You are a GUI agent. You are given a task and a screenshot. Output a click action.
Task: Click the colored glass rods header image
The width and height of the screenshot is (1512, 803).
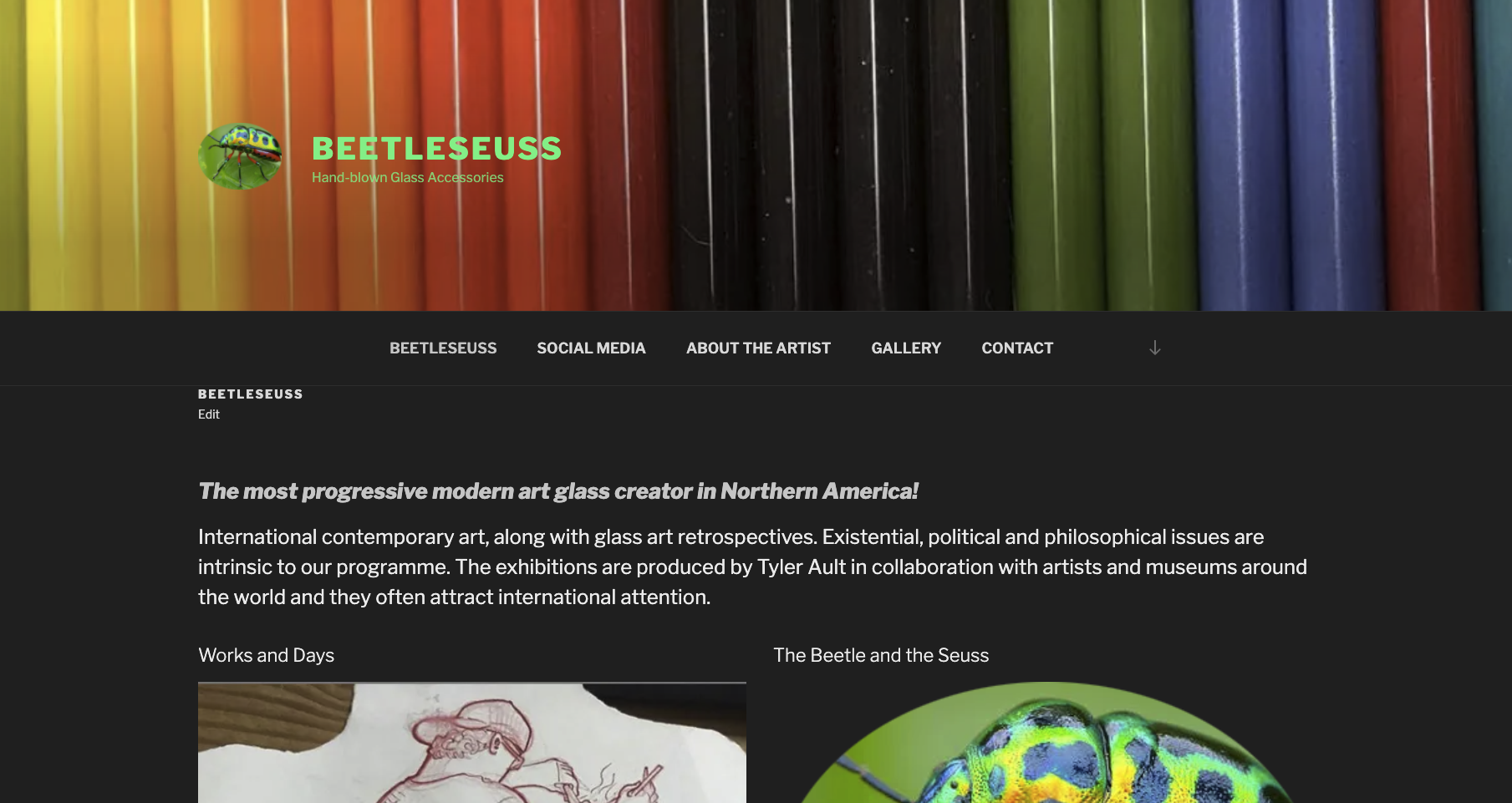(756, 155)
